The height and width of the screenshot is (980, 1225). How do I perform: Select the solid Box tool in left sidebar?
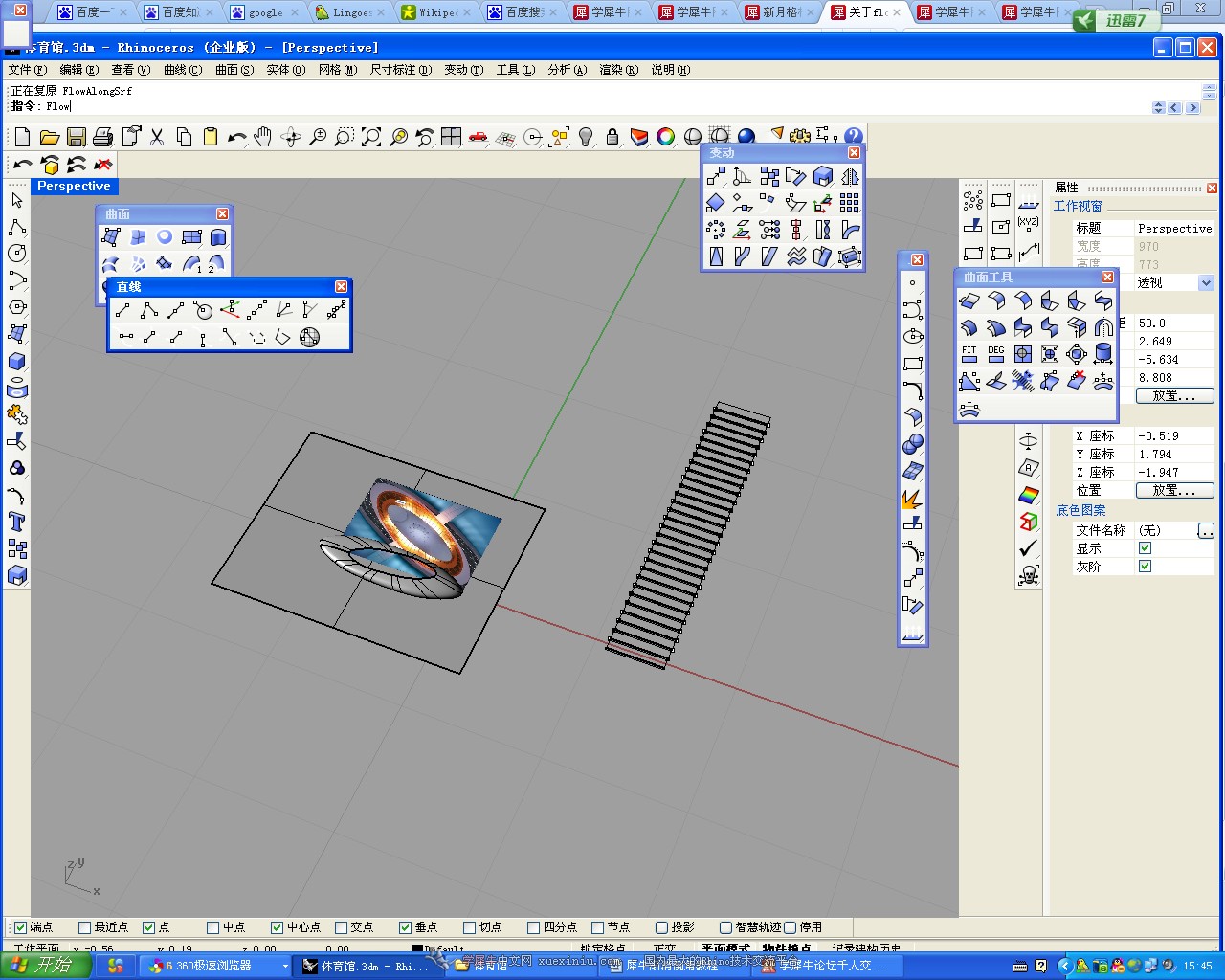(x=17, y=361)
